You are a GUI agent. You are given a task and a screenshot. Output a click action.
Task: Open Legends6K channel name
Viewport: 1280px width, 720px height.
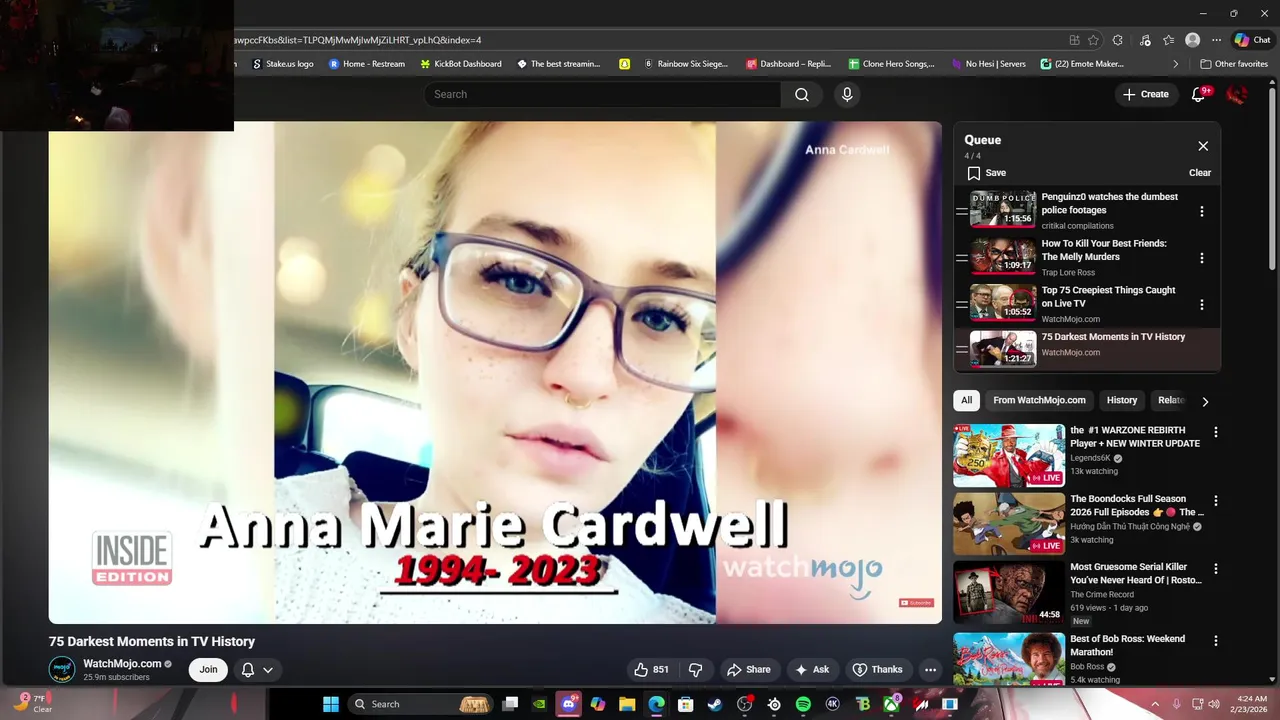tap(1090, 458)
